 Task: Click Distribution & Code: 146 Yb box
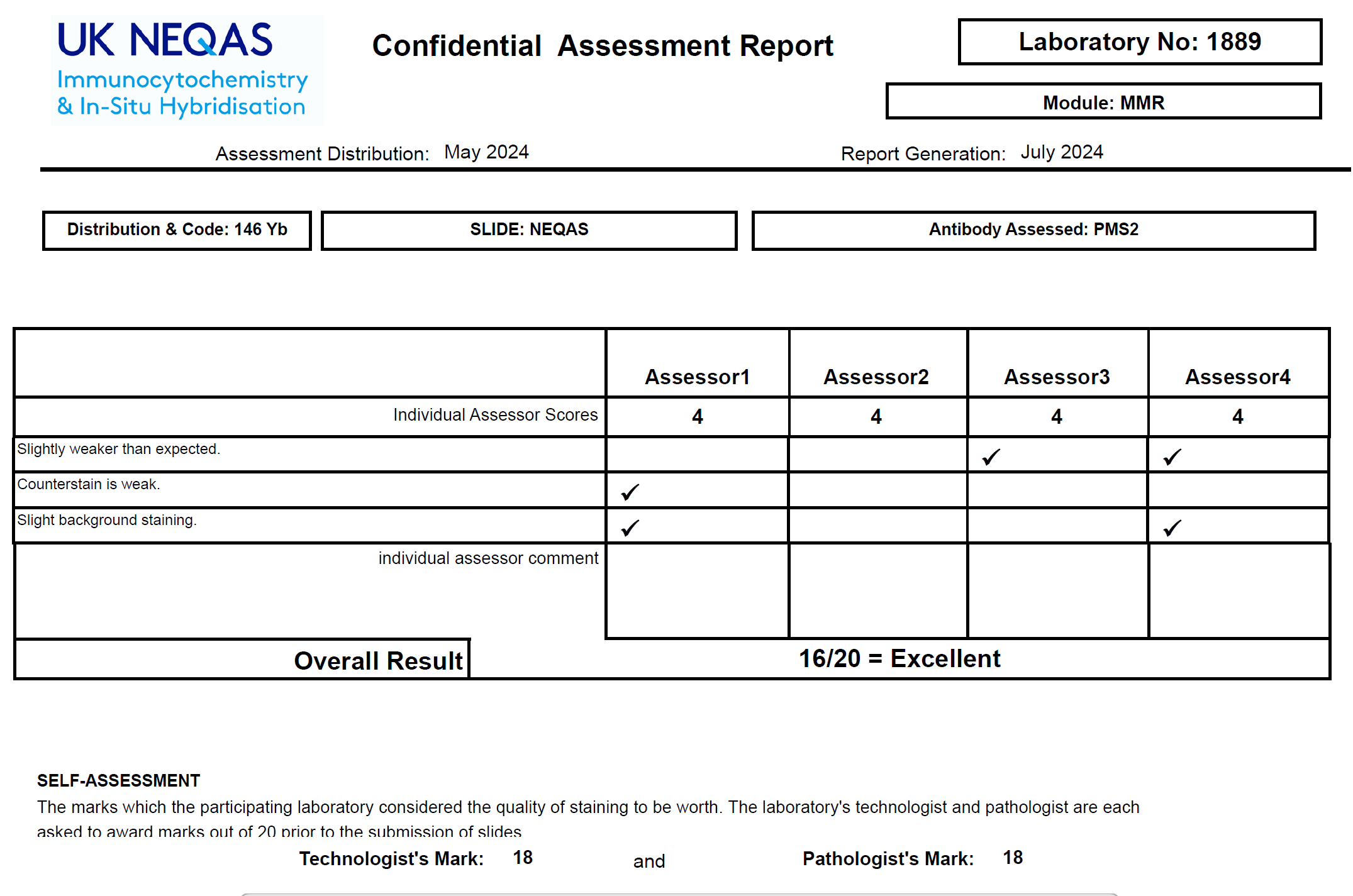177,230
